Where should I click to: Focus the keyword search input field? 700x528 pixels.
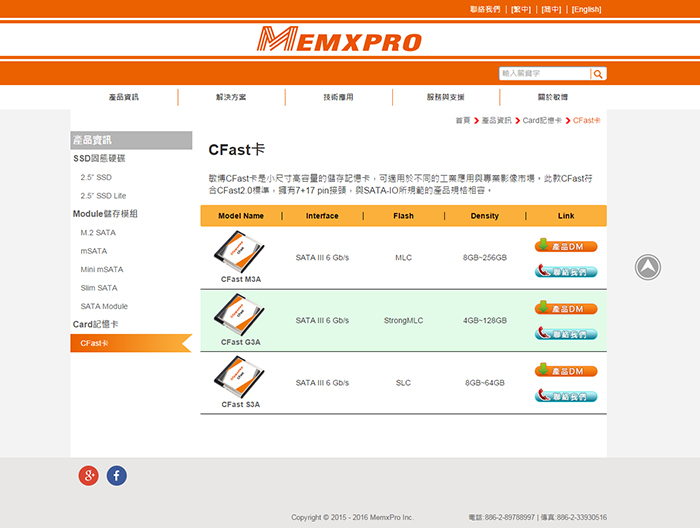pyautogui.click(x=545, y=74)
